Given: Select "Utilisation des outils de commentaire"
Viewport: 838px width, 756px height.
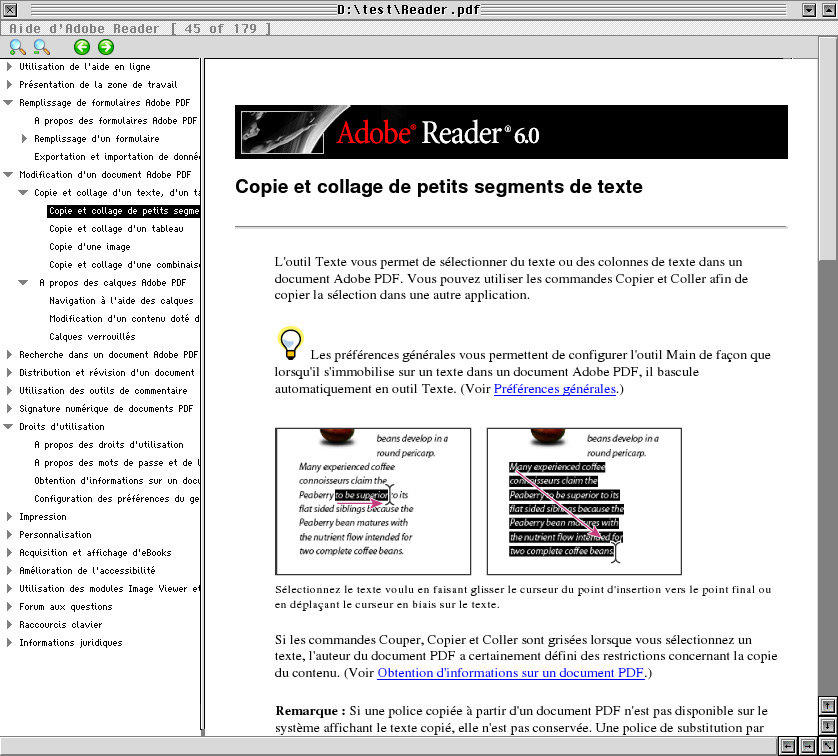Looking at the screenshot, I should 103,391.
